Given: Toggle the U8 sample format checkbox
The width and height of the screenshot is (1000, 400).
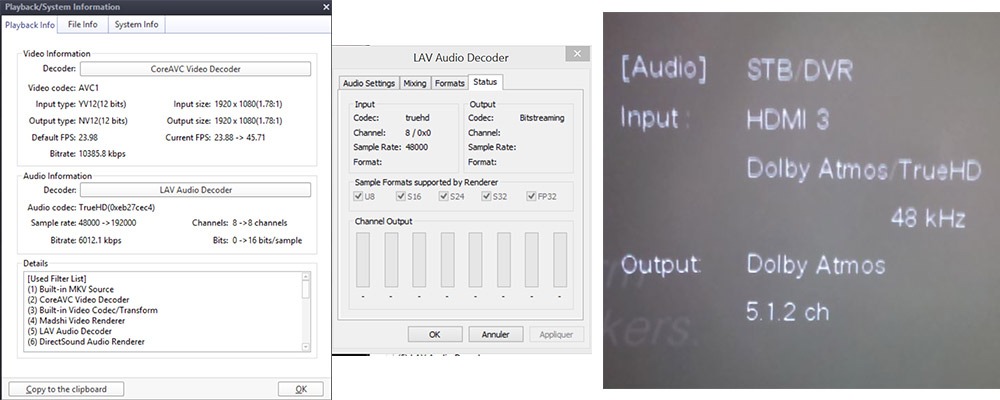Looking at the screenshot, I should pos(359,196).
